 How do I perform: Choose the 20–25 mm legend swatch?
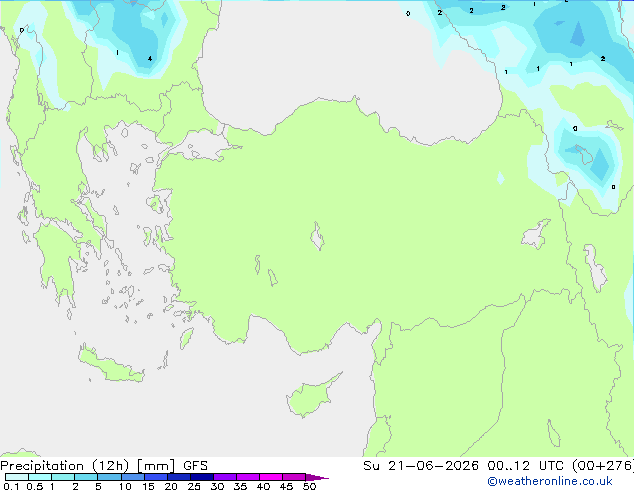[178, 477]
